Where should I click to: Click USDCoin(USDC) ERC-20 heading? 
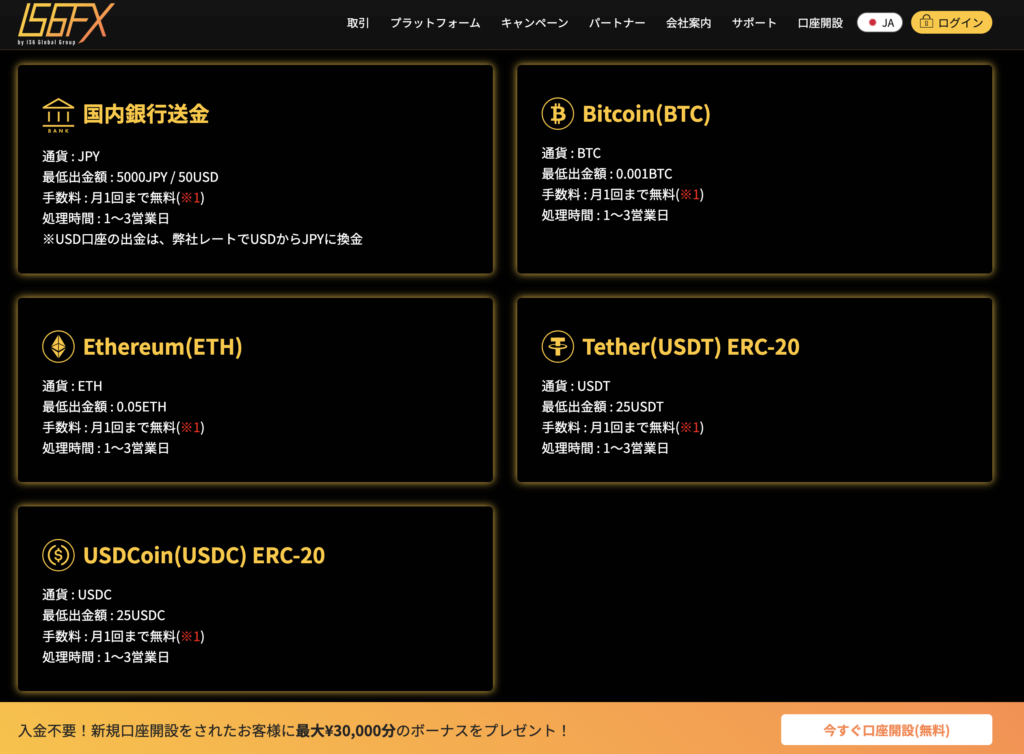click(204, 555)
